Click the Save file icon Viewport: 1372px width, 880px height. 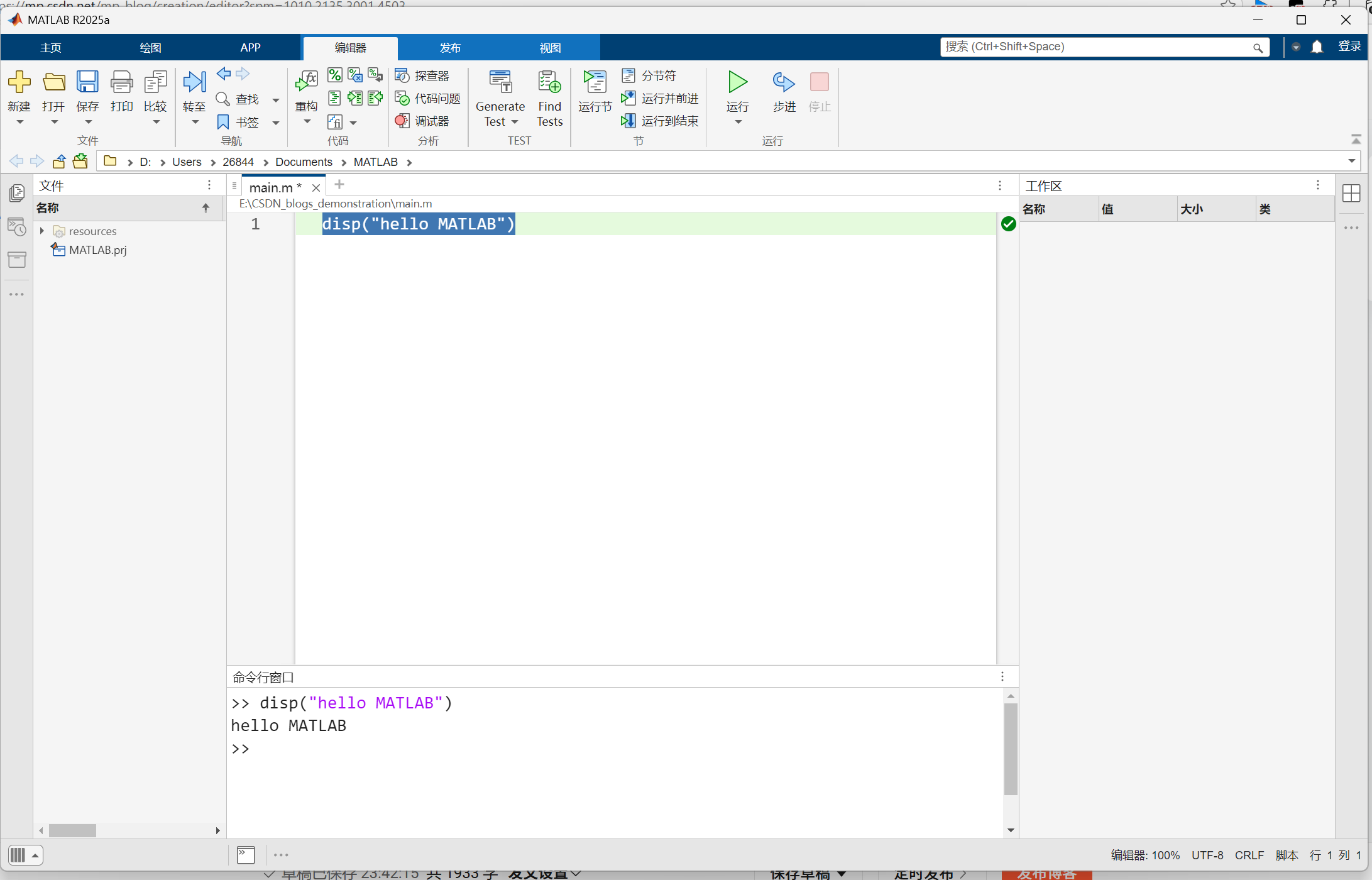[87, 82]
